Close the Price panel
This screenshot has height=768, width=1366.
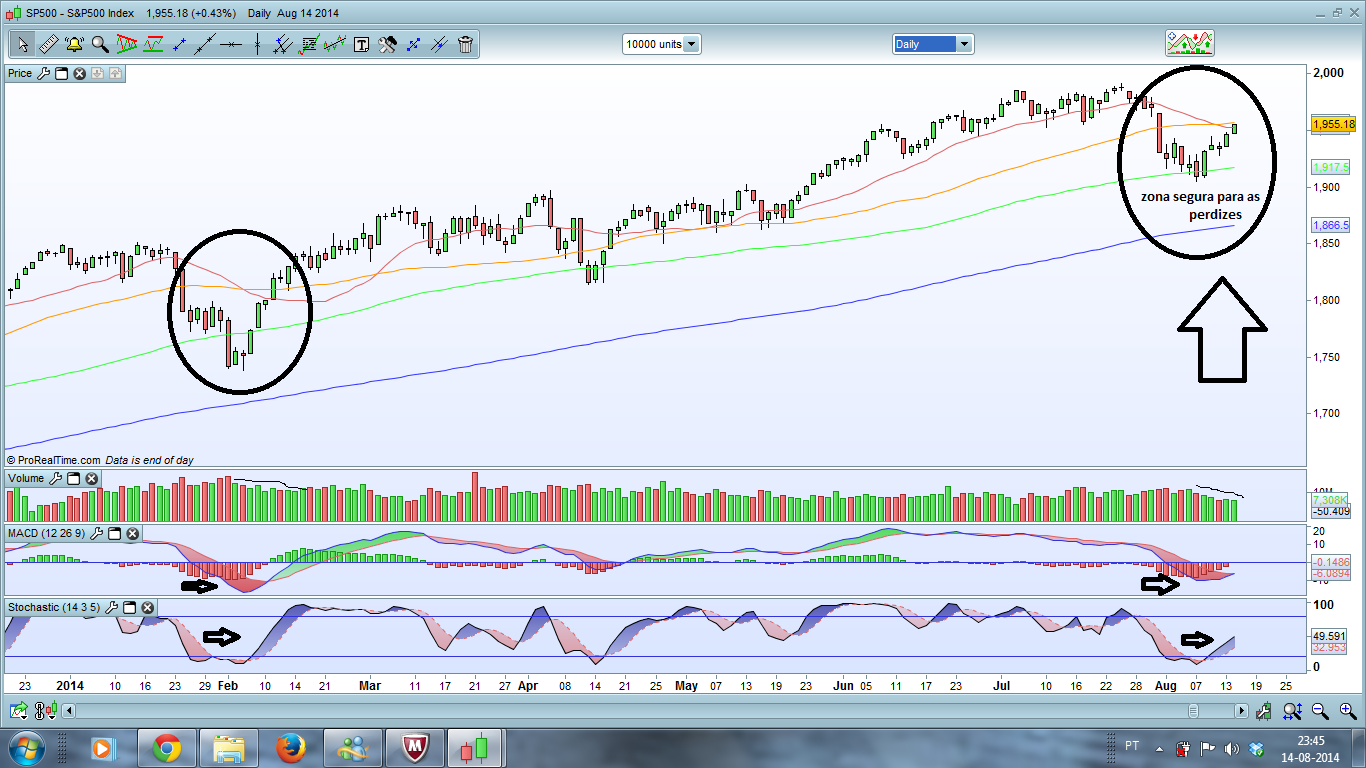point(79,73)
